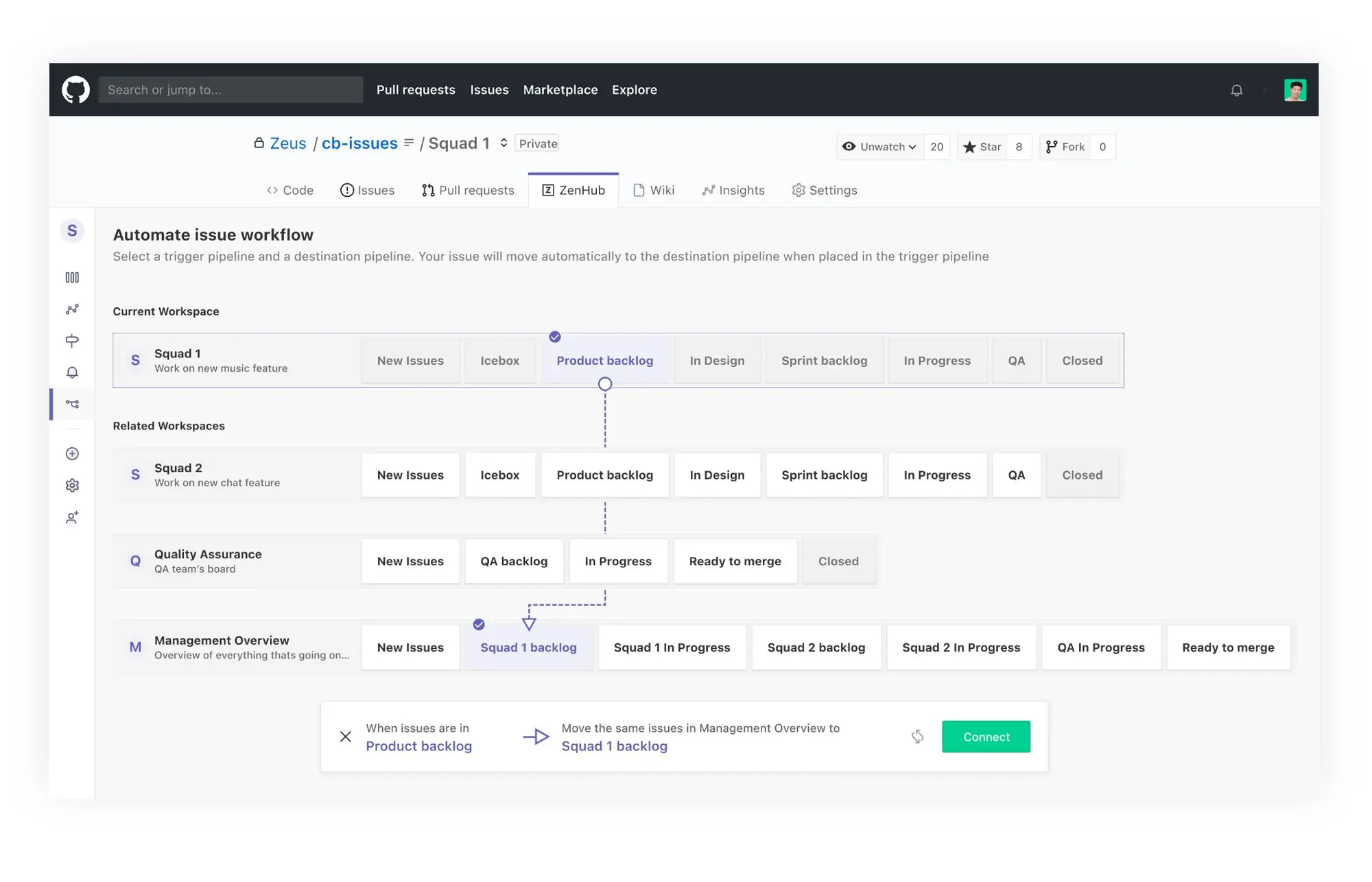Select Squad 2 Sprint backlog pipeline
This screenshot has height=882, width=1372.
coord(824,475)
